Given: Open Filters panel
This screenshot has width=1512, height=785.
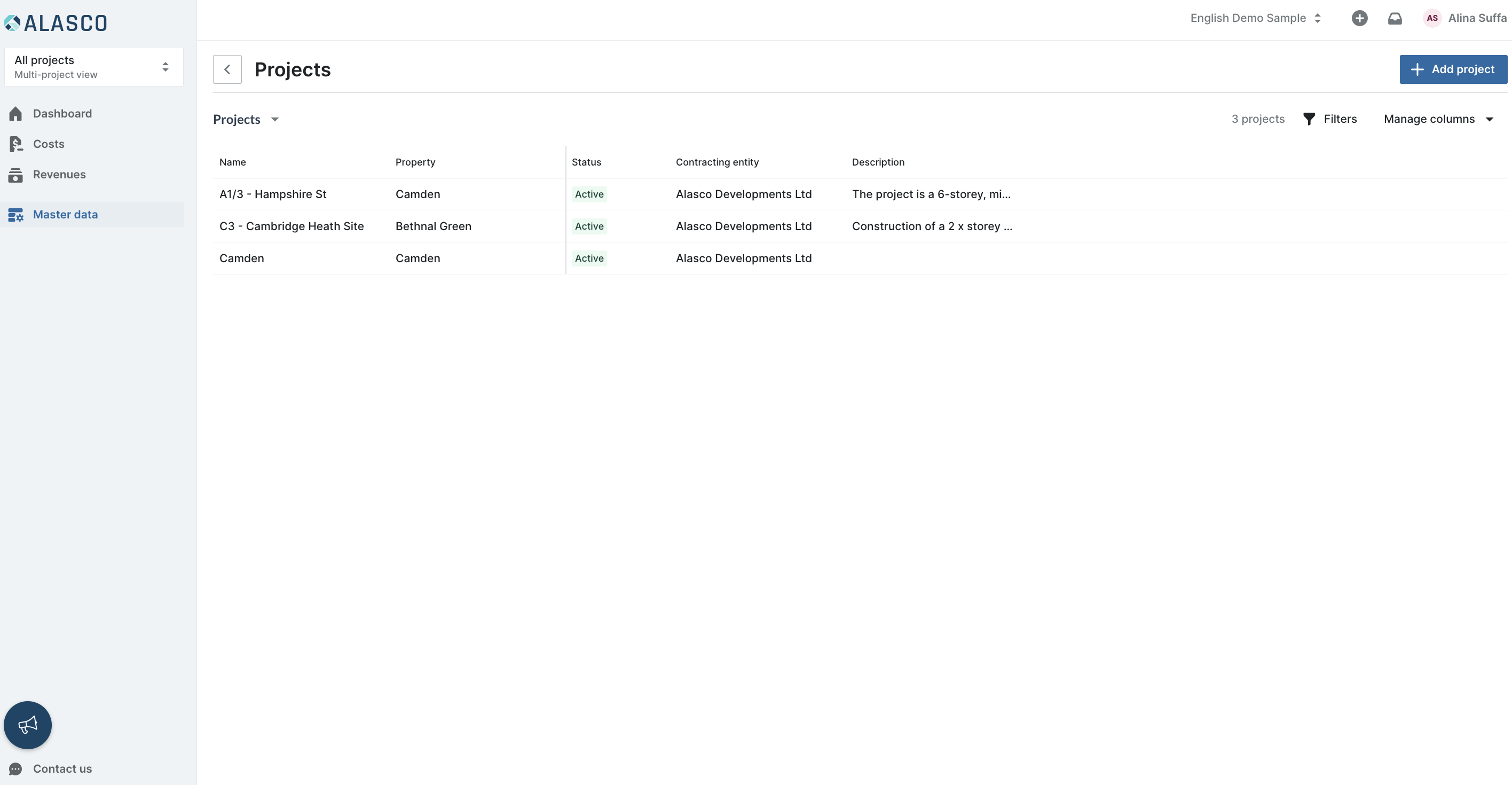Looking at the screenshot, I should point(1329,119).
